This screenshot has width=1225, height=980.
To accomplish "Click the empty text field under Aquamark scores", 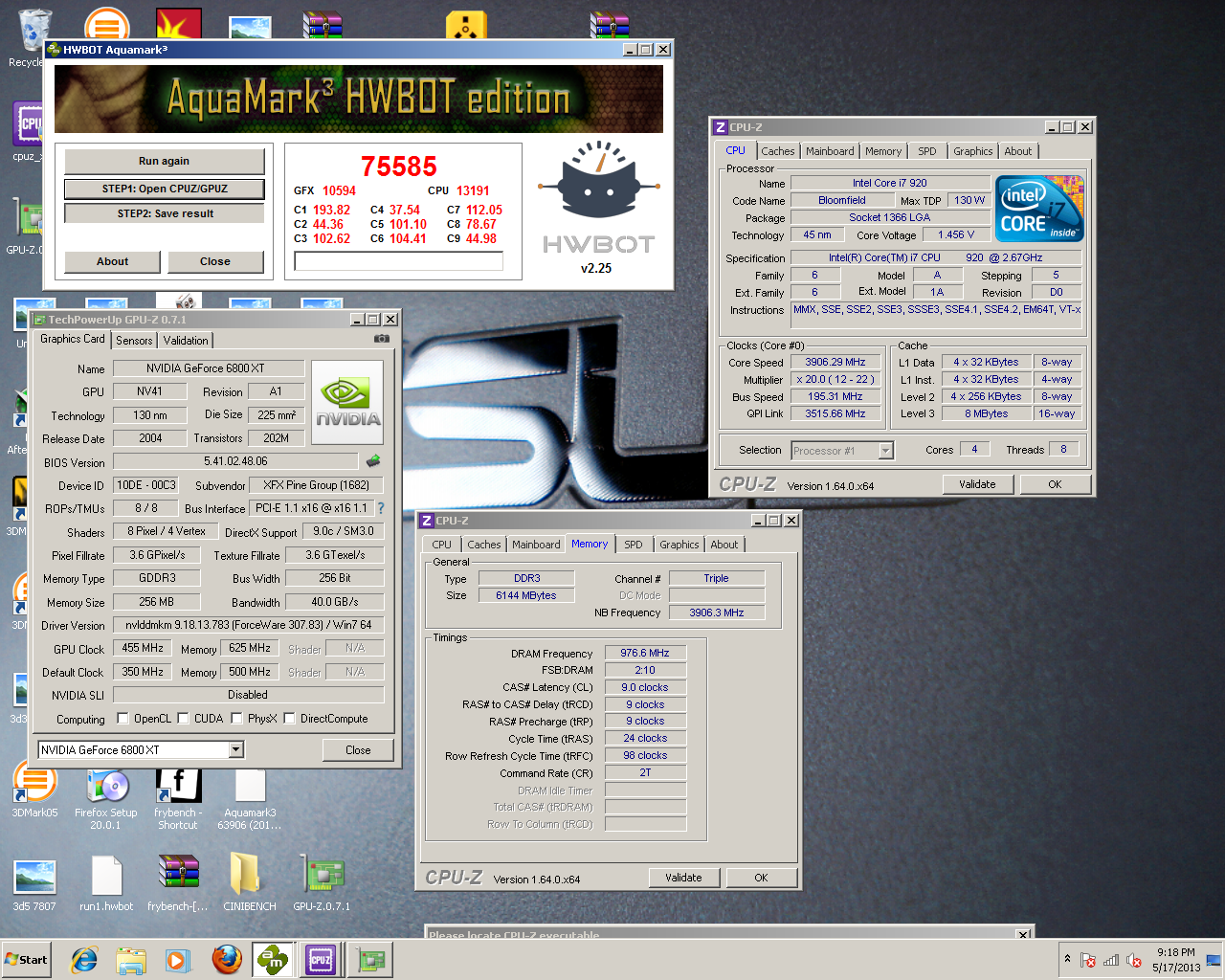I will point(399,261).
